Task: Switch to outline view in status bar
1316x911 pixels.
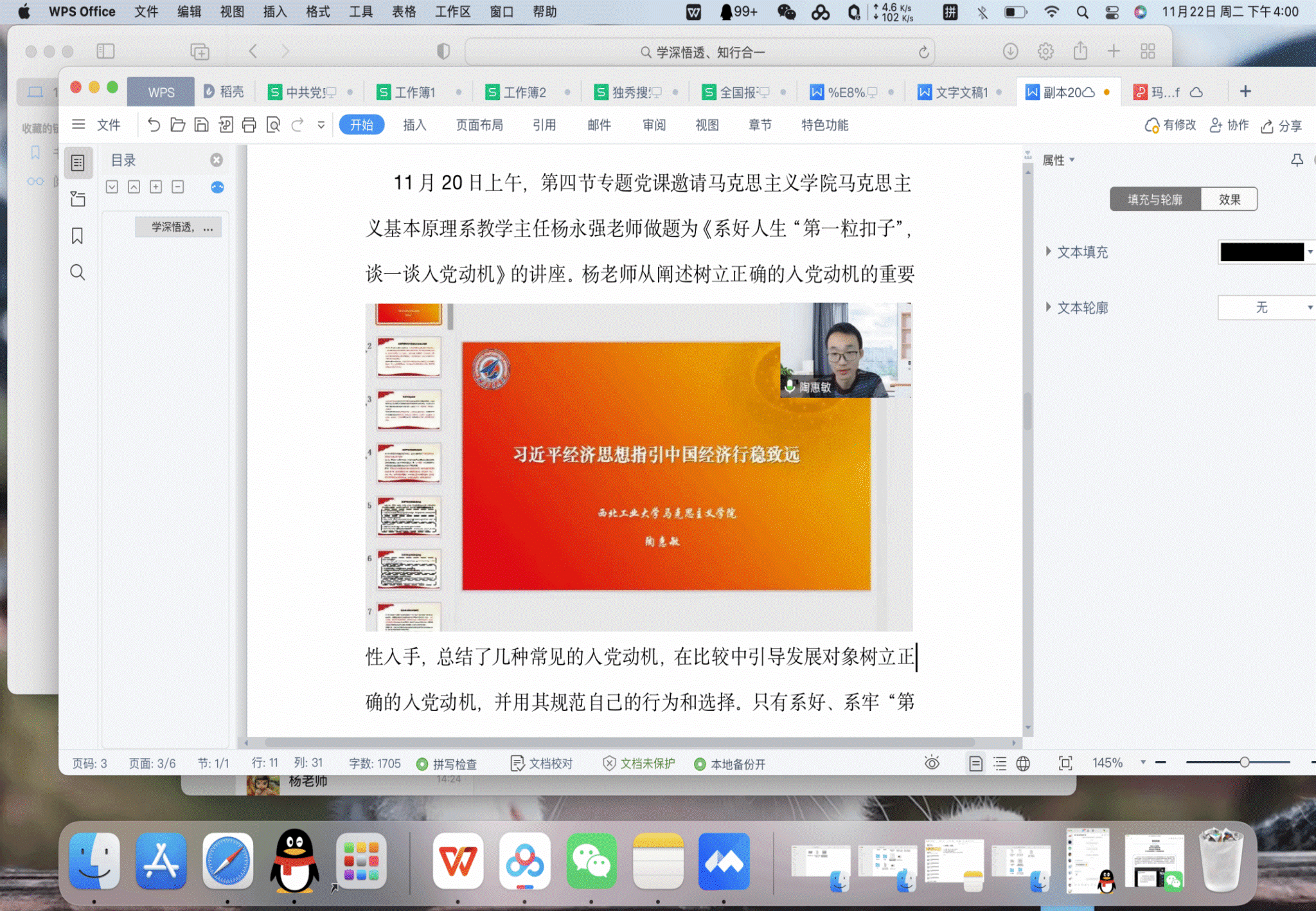Action: point(1000,763)
